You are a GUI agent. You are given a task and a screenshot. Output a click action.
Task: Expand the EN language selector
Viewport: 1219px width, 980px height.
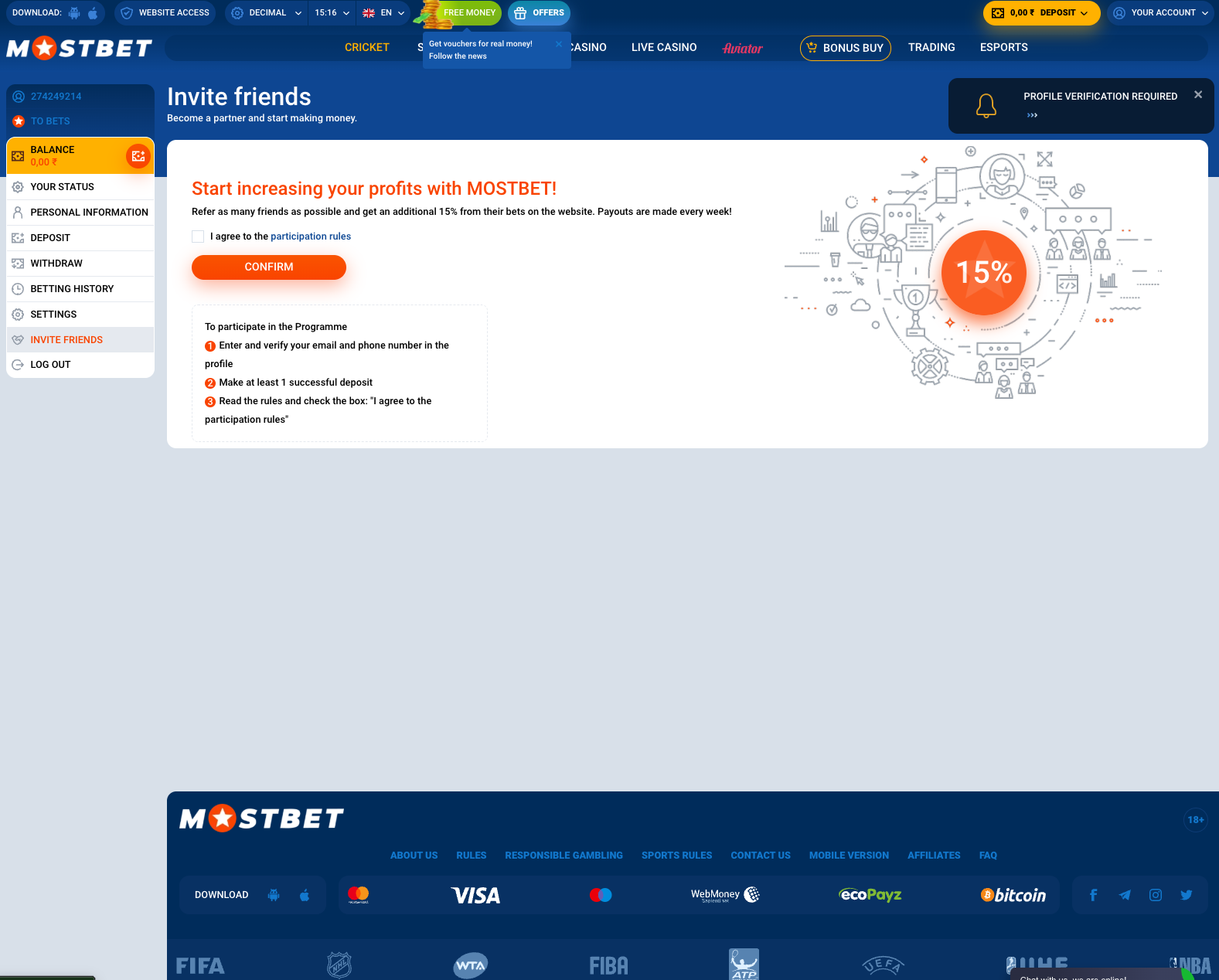[x=383, y=13]
